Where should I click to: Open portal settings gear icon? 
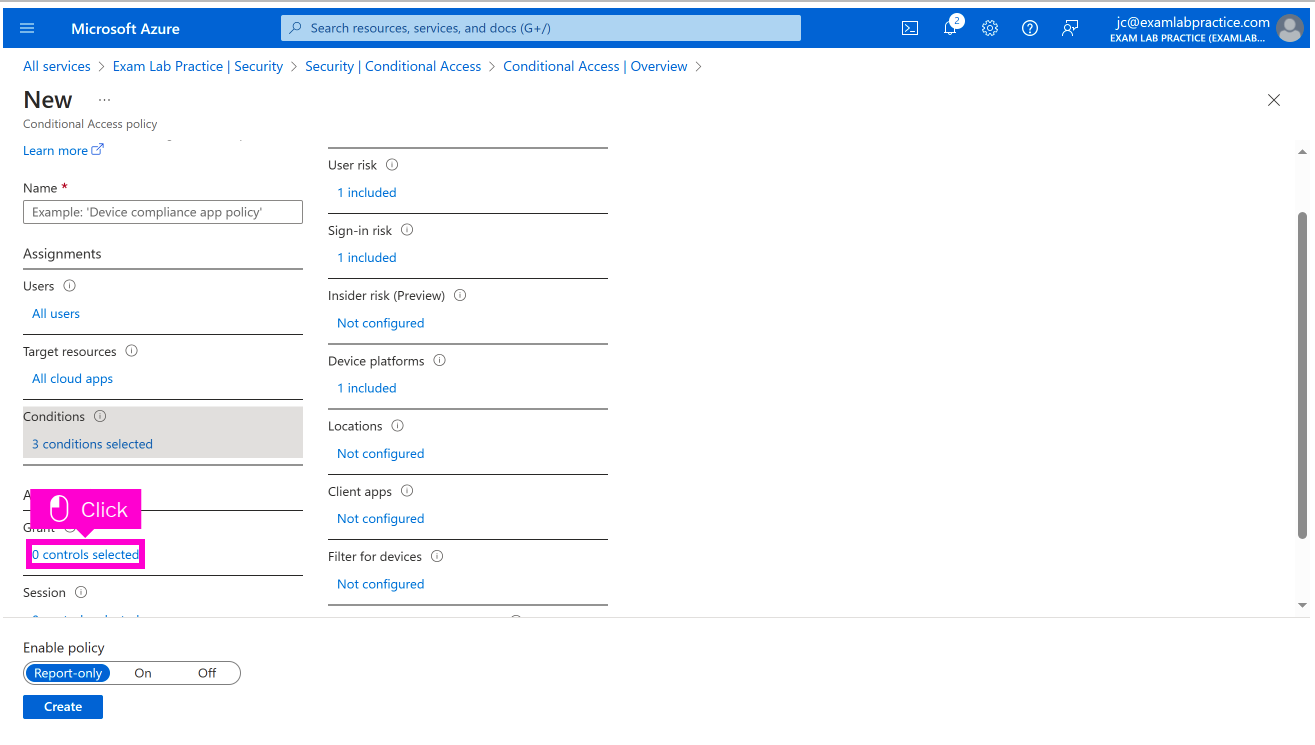pyautogui.click(x=990, y=28)
